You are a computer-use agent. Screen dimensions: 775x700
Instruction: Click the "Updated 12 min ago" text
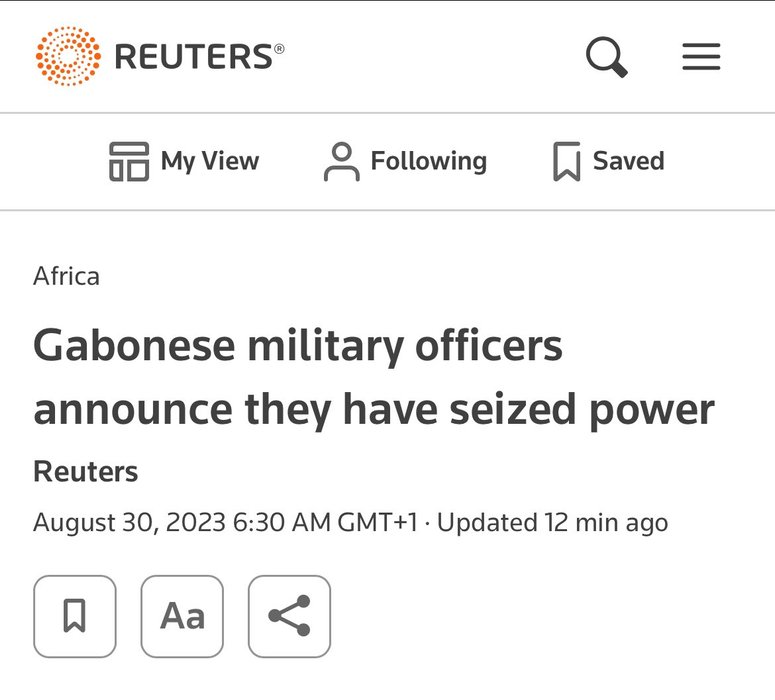pos(553,522)
